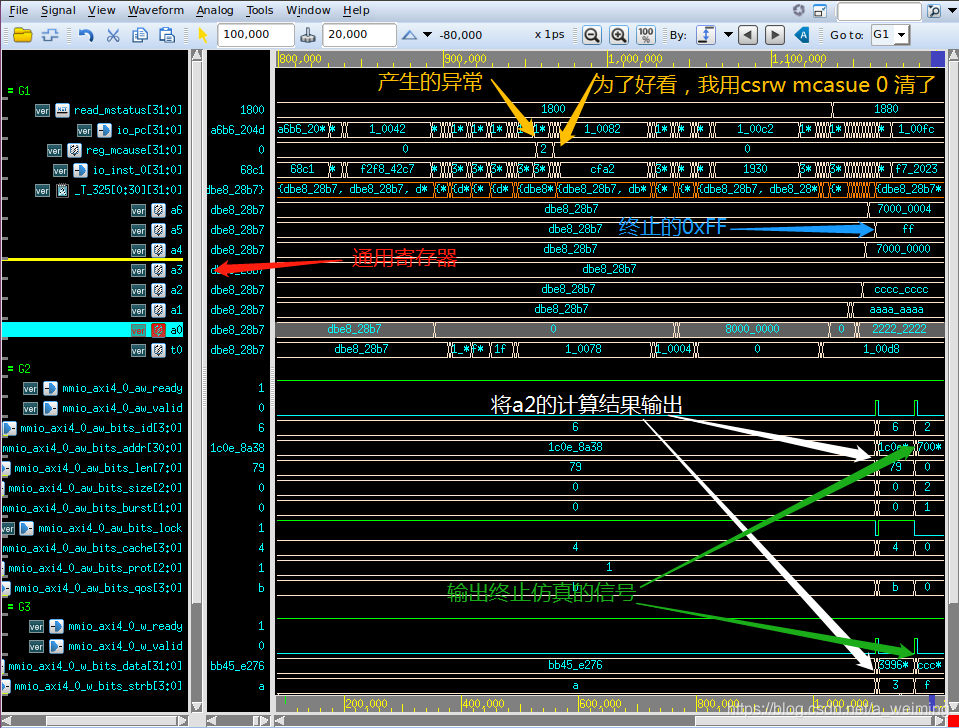Click the delta triangle icon
Viewport: 959px width, 728px height.
point(410,35)
